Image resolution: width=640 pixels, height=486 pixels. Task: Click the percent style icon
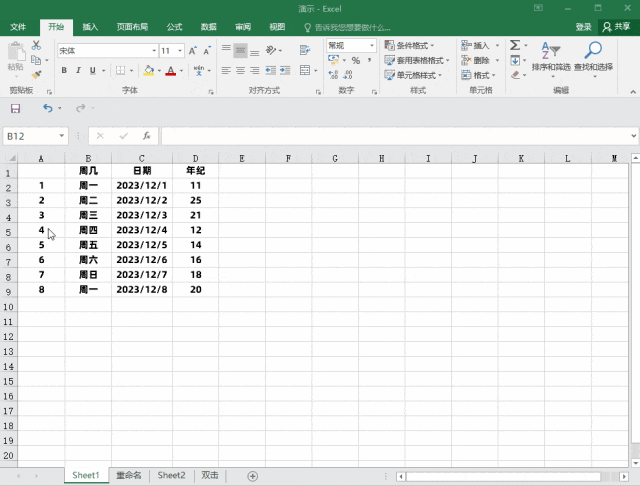[x=356, y=61]
